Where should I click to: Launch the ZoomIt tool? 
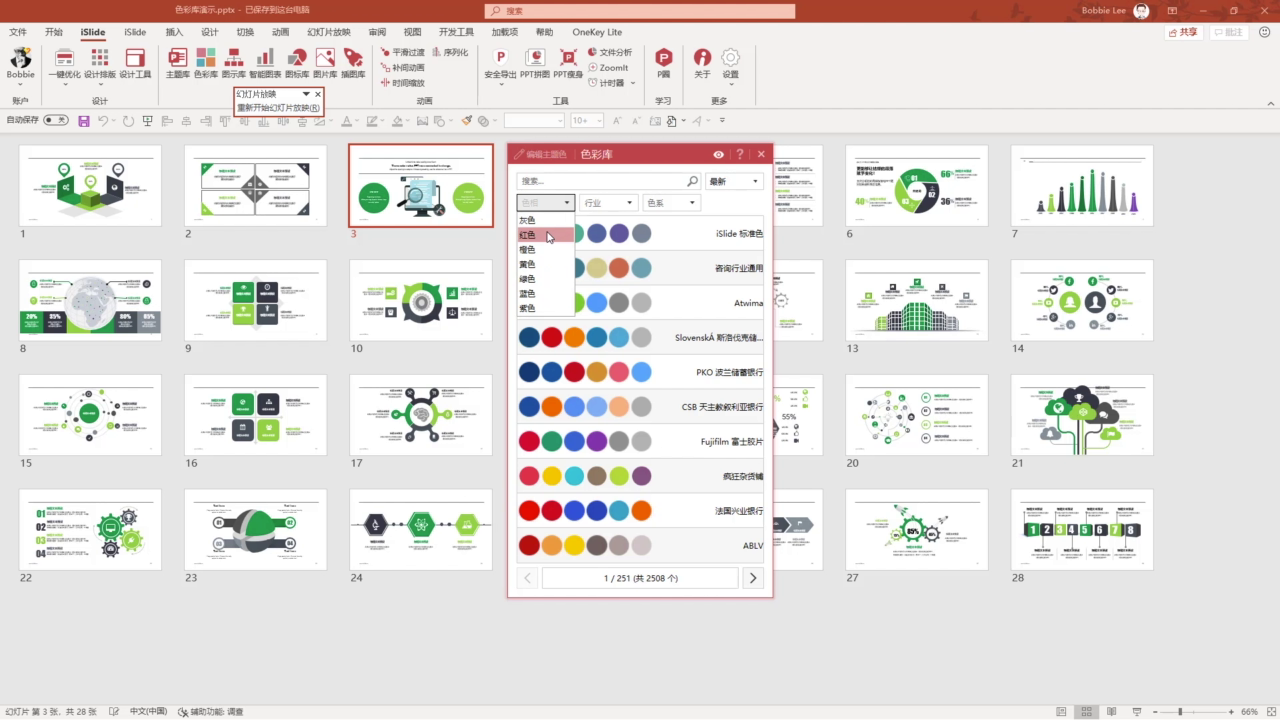click(x=608, y=68)
